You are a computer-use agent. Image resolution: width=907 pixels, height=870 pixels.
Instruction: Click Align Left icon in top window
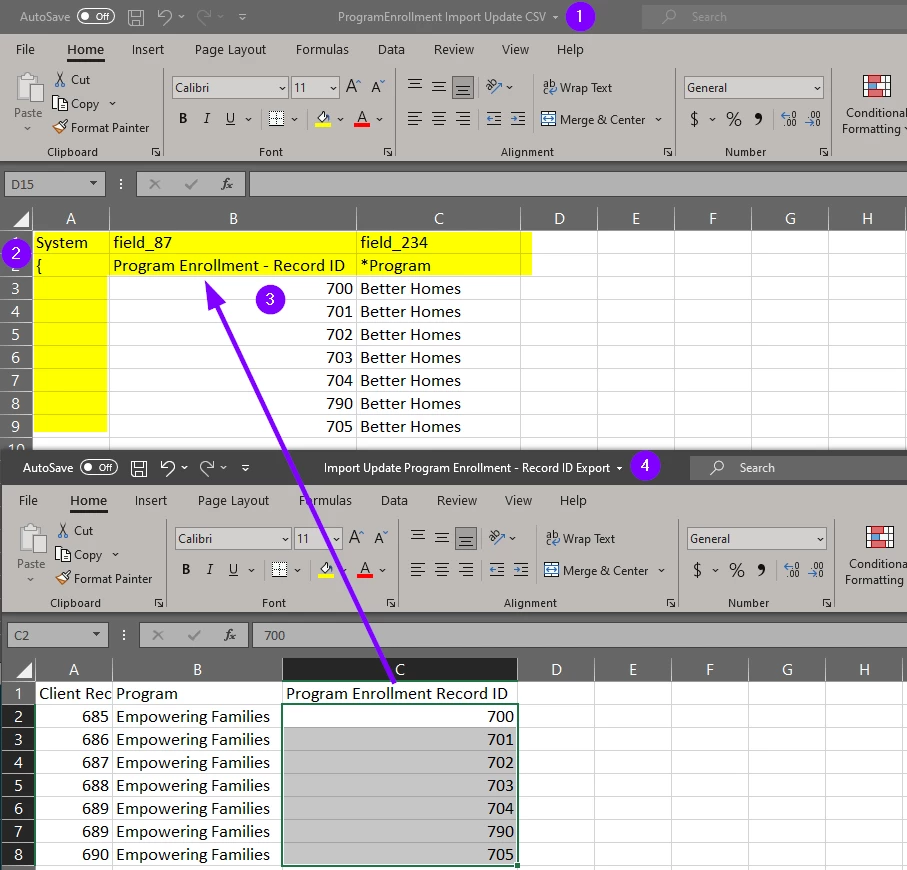(x=415, y=119)
